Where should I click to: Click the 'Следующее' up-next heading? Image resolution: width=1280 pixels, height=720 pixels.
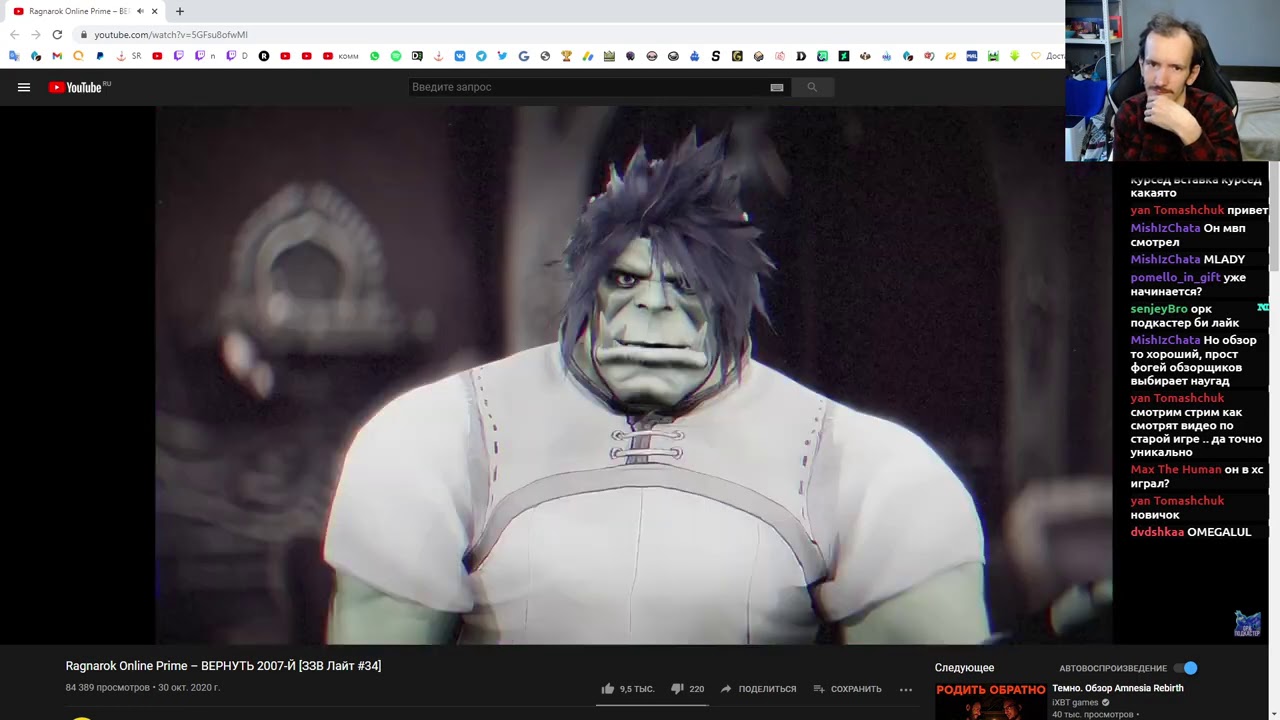click(x=964, y=668)
